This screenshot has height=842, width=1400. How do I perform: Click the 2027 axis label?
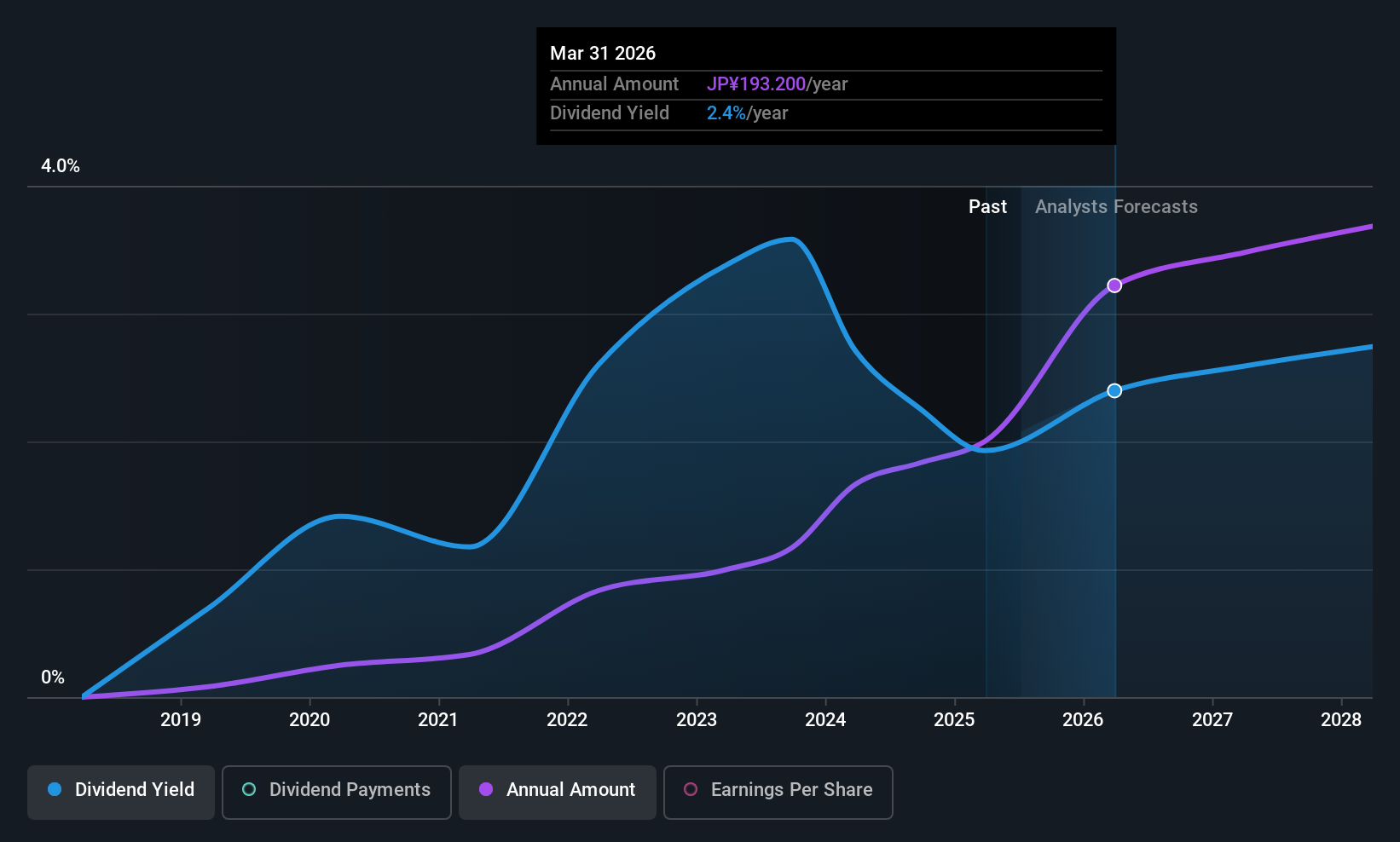[x=1212, y=720]
